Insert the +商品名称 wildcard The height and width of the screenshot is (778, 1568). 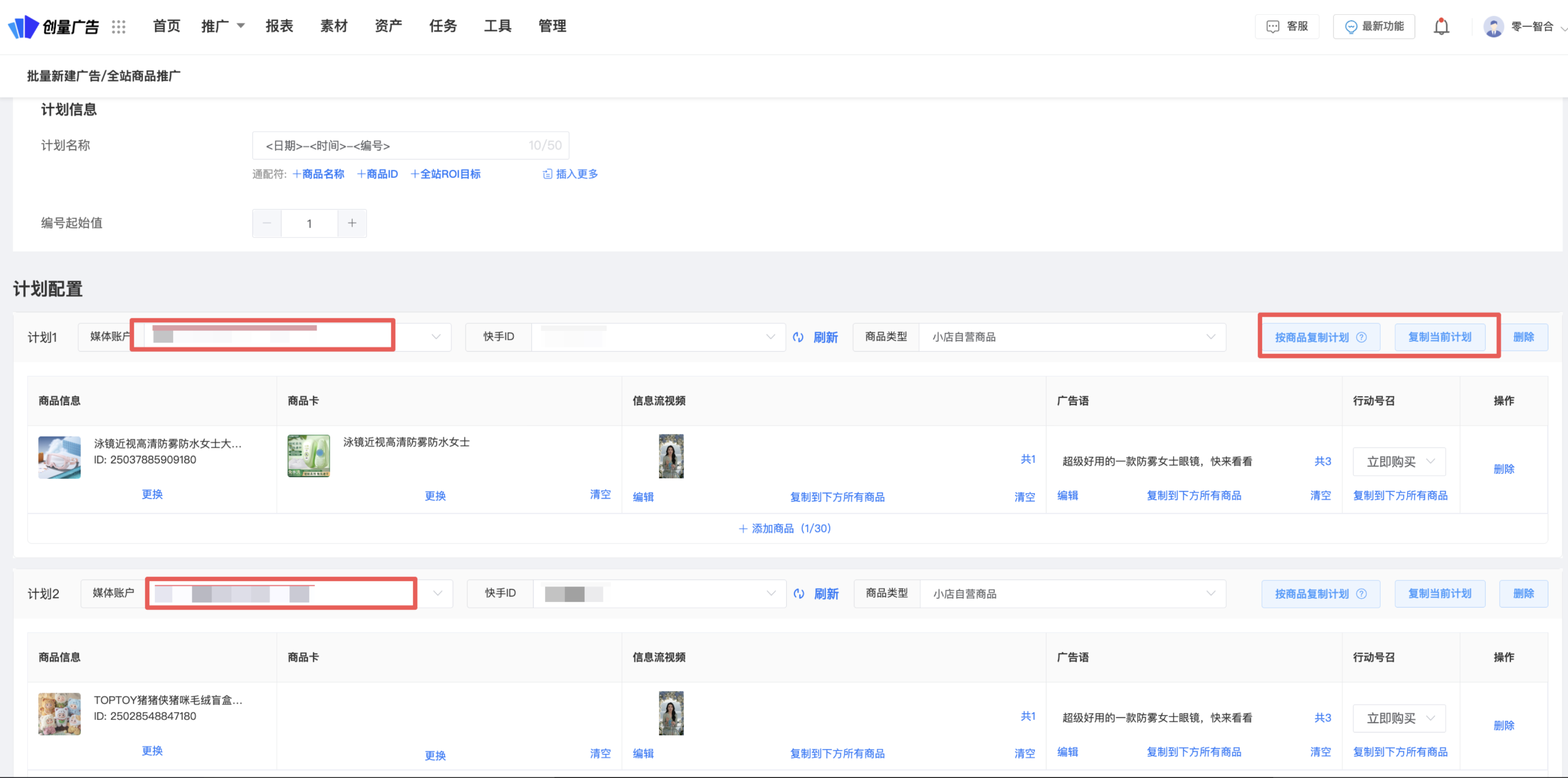(318, 174)
